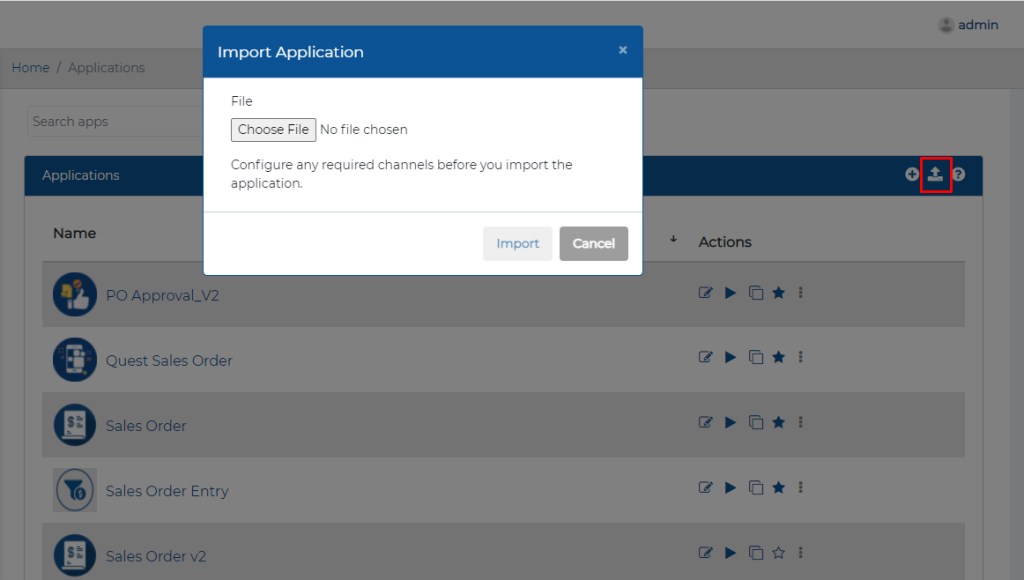Open the admin user menu
This screenshot has width=1024, height=580.
[968, 25]
